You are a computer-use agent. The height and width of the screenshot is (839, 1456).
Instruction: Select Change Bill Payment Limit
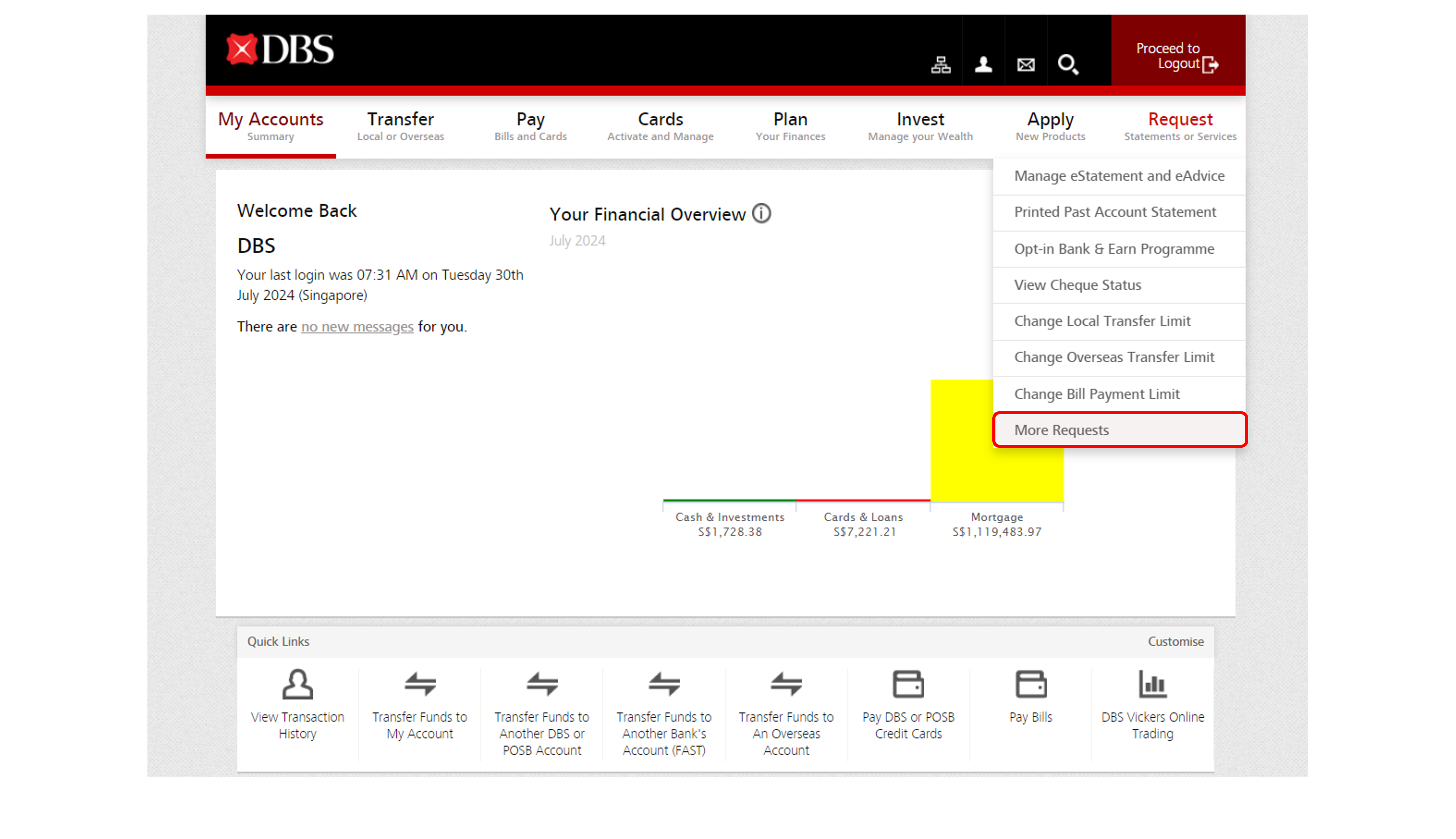(1119, 394)
